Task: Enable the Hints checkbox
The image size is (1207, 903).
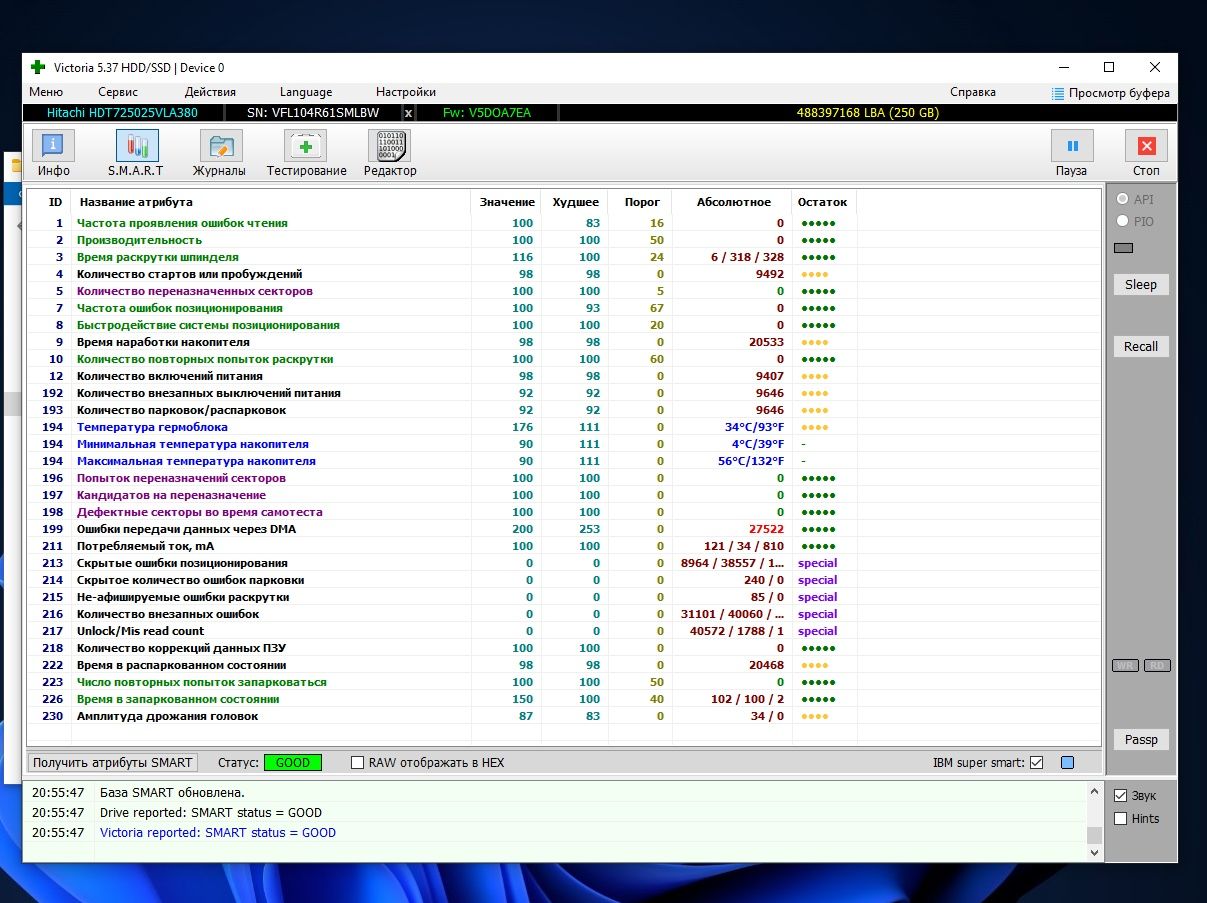Action: [x=1121, y=818]
